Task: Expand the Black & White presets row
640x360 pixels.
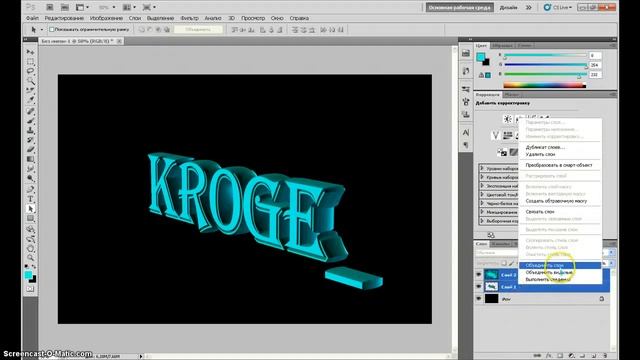Action: [x=482, y=203]
